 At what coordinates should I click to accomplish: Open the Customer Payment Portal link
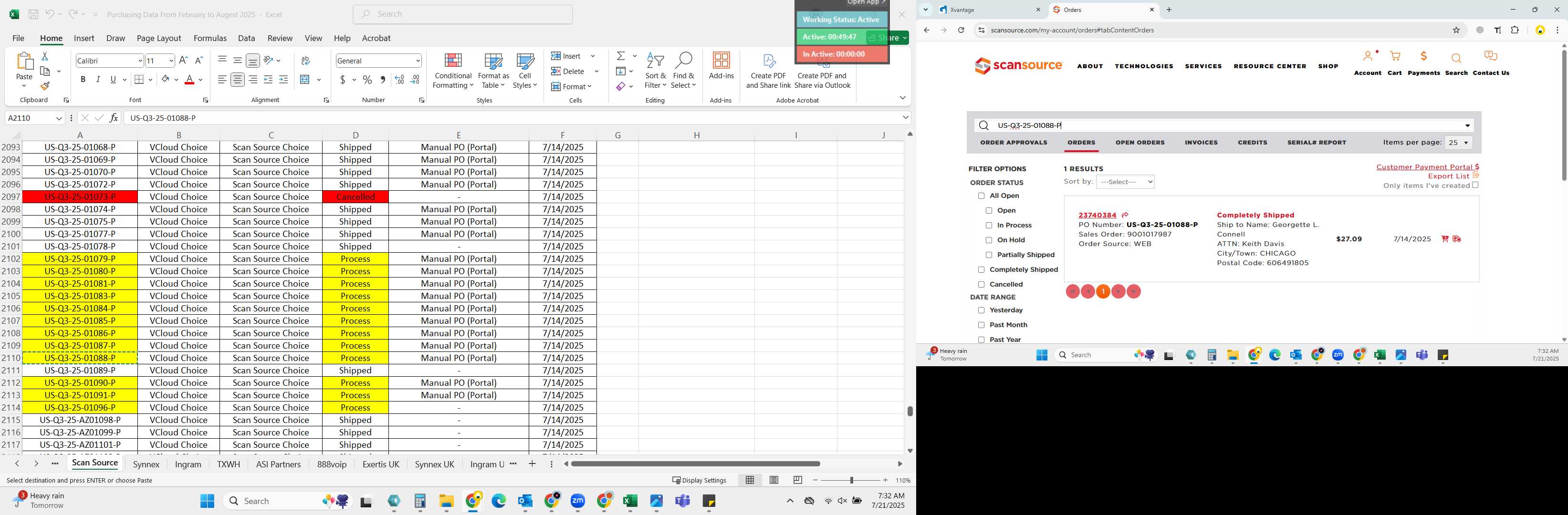point(1427,166)
